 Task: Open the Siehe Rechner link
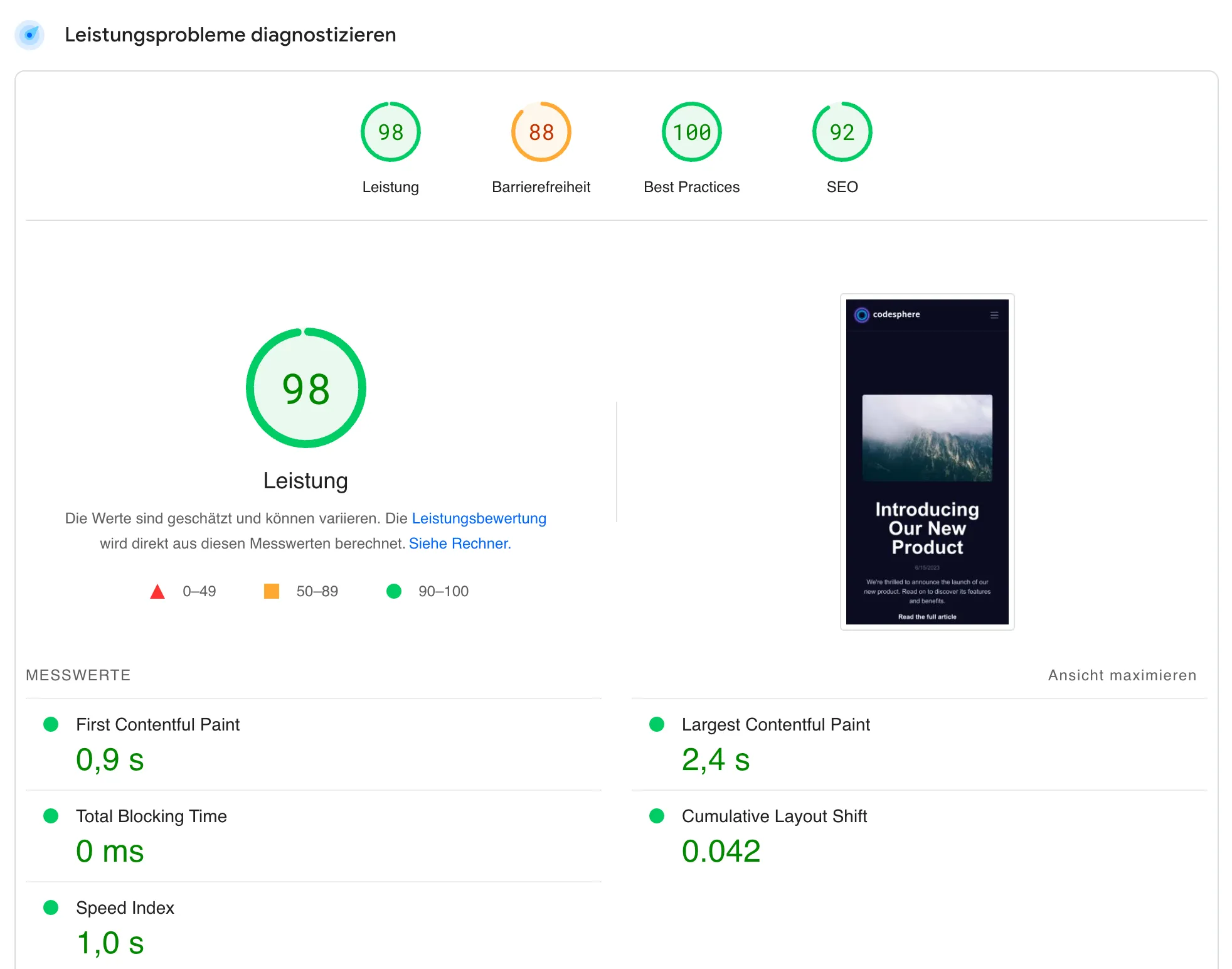pos(460,543)
